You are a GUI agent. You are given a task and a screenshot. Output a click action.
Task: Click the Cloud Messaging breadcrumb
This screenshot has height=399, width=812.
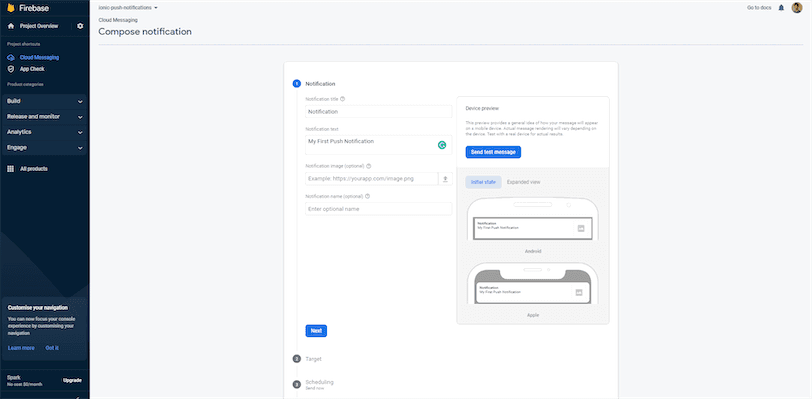tap(118, 20)
